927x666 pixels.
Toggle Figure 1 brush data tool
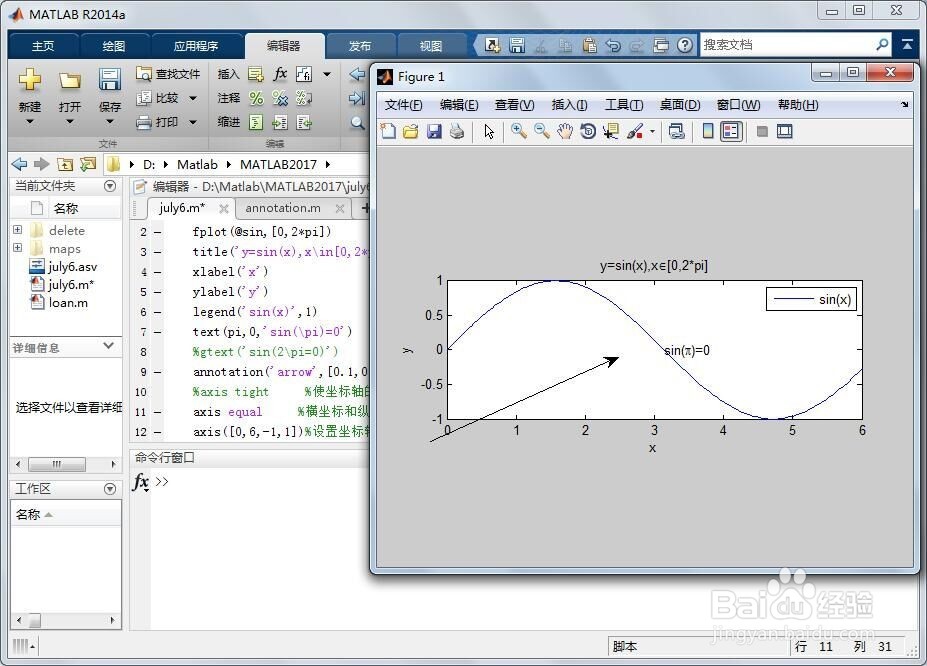click(635, 131)
